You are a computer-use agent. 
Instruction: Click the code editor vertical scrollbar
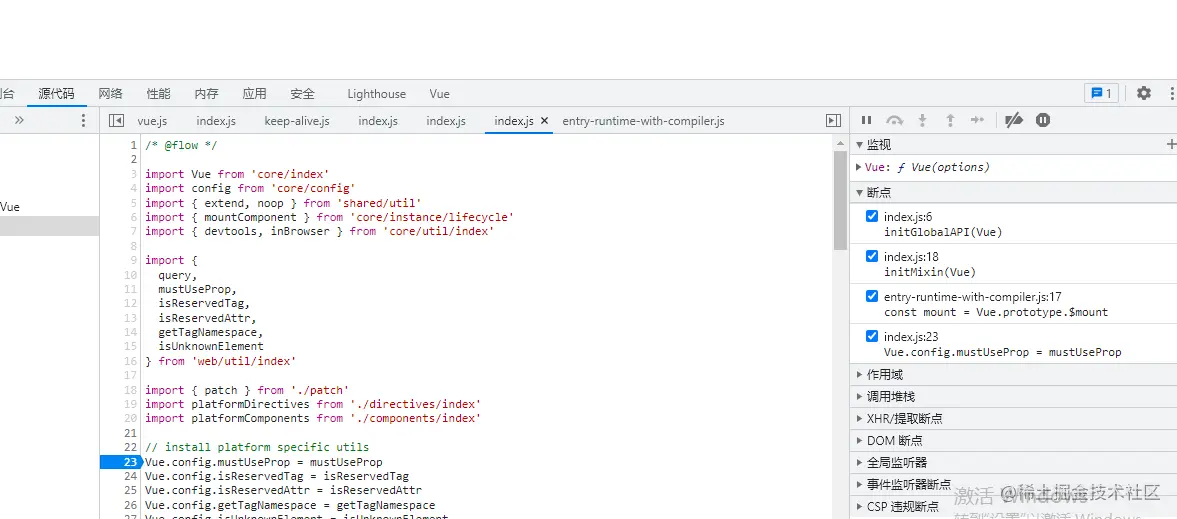coord(841,199)
